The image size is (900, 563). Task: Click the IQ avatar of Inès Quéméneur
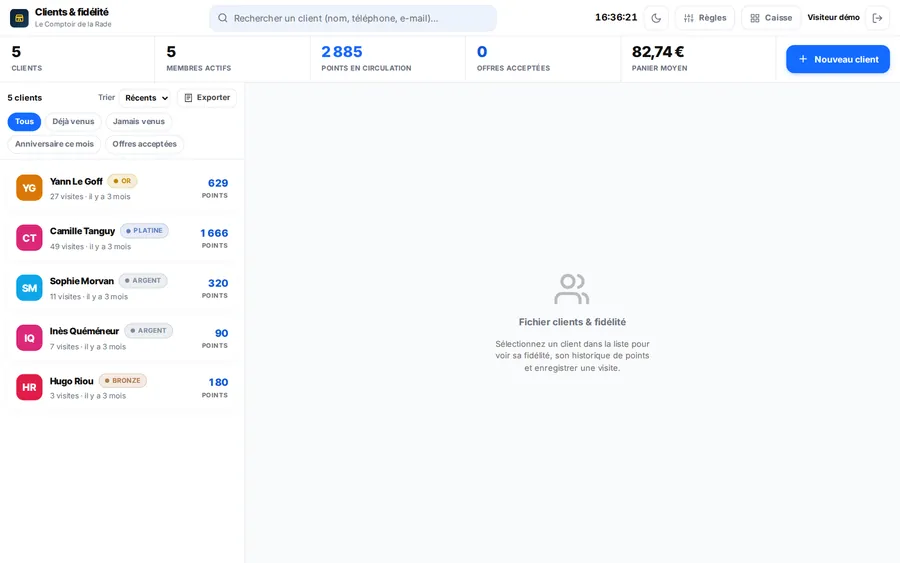(x=29, y=337)
